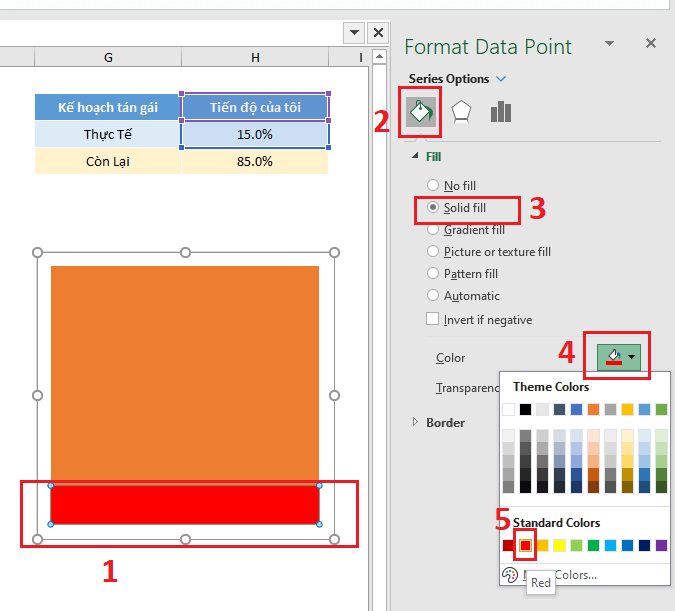
Task: Choose standard Blue swatch before Dark Blue
Action: (627, 546)
